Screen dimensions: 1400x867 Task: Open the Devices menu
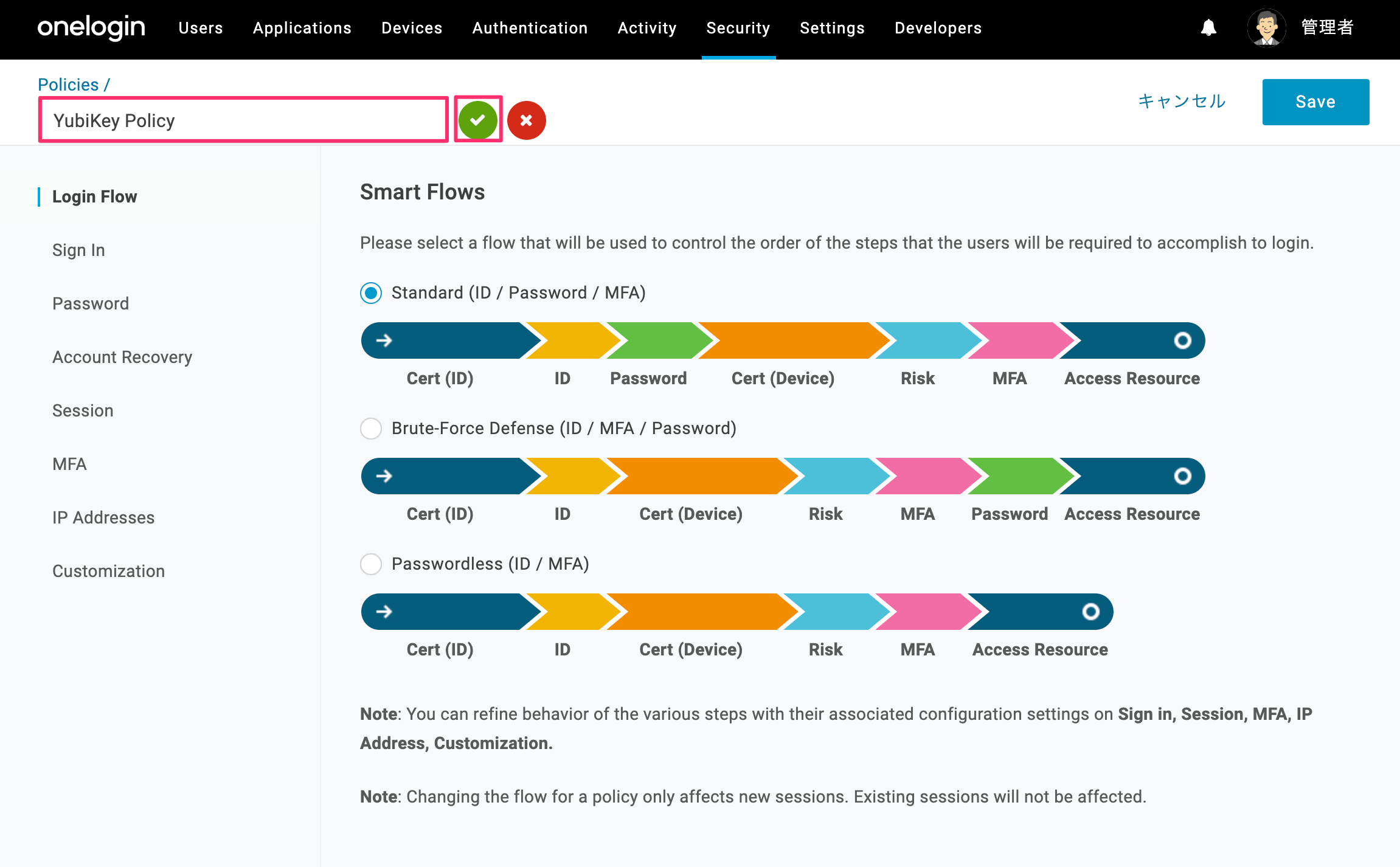(412, 28)
